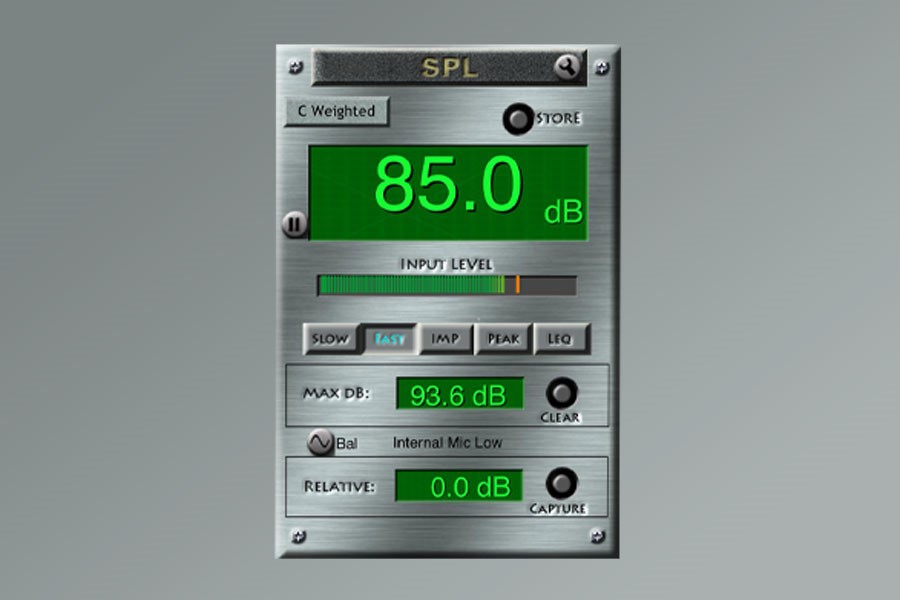Clear the Max dB value

pos(561,393)
